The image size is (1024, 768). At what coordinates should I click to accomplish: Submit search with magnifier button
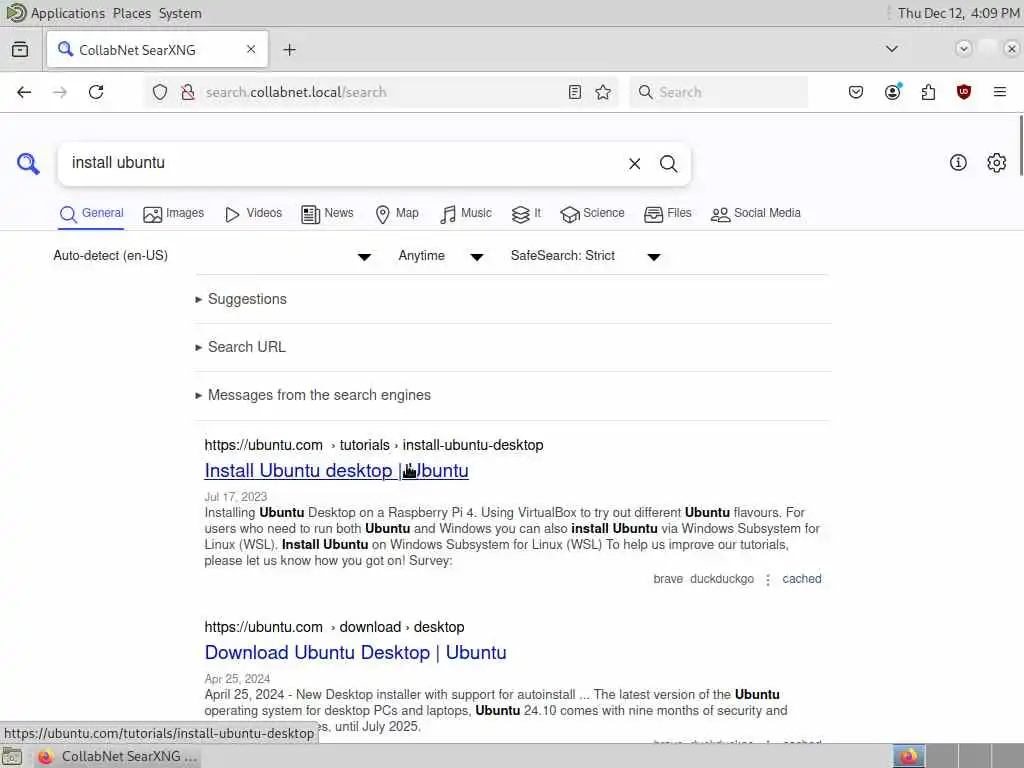(668, 164)
